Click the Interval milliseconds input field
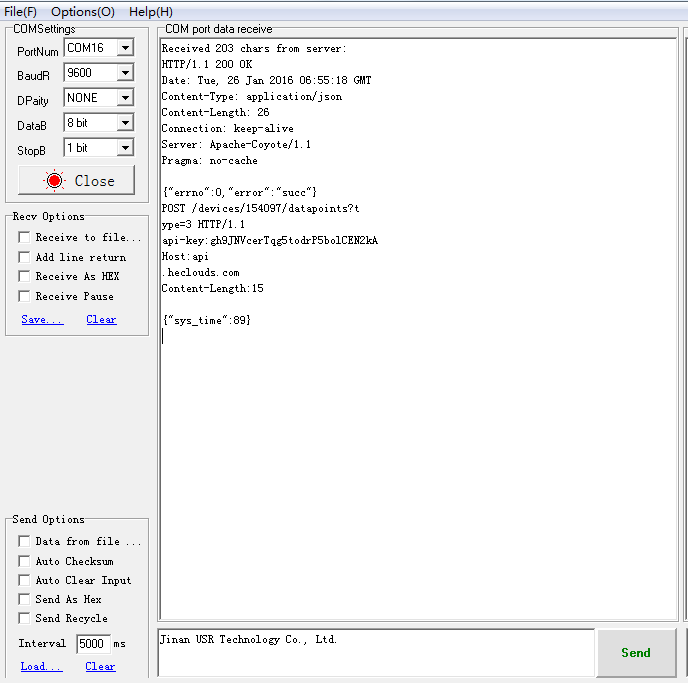 [92, 644]
